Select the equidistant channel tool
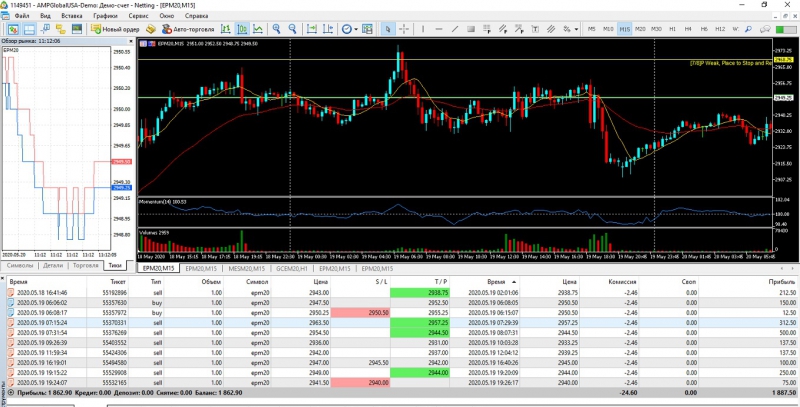The width and height of the screenshot is (800, 407). (x=551, y=29)
